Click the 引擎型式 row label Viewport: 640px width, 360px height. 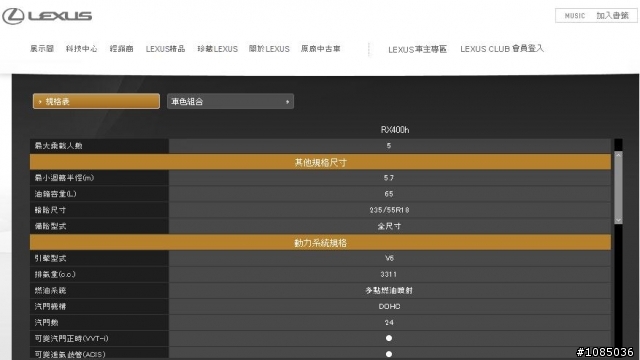(50, 258)
